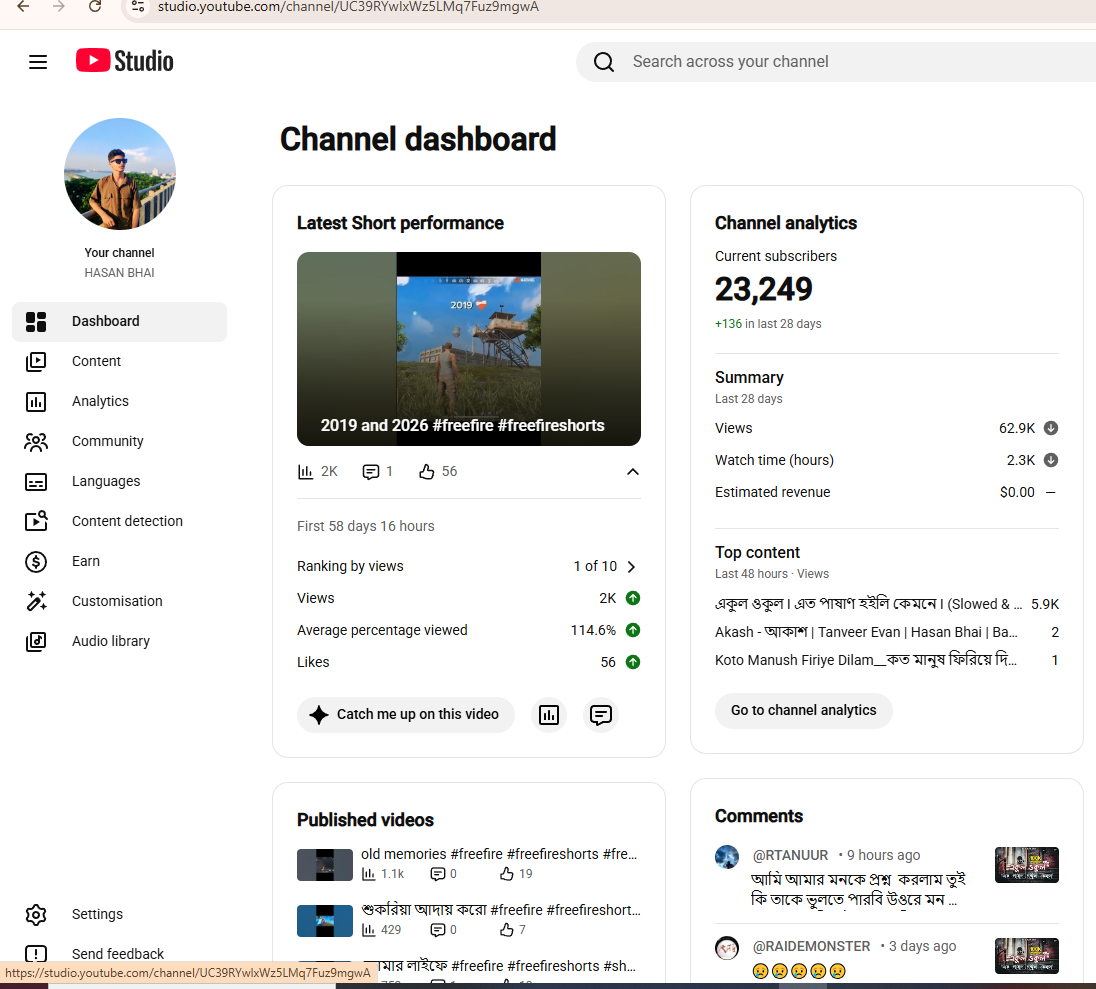Click views icon showing 1.1k on 'old memories'

(x=368, y=874)
